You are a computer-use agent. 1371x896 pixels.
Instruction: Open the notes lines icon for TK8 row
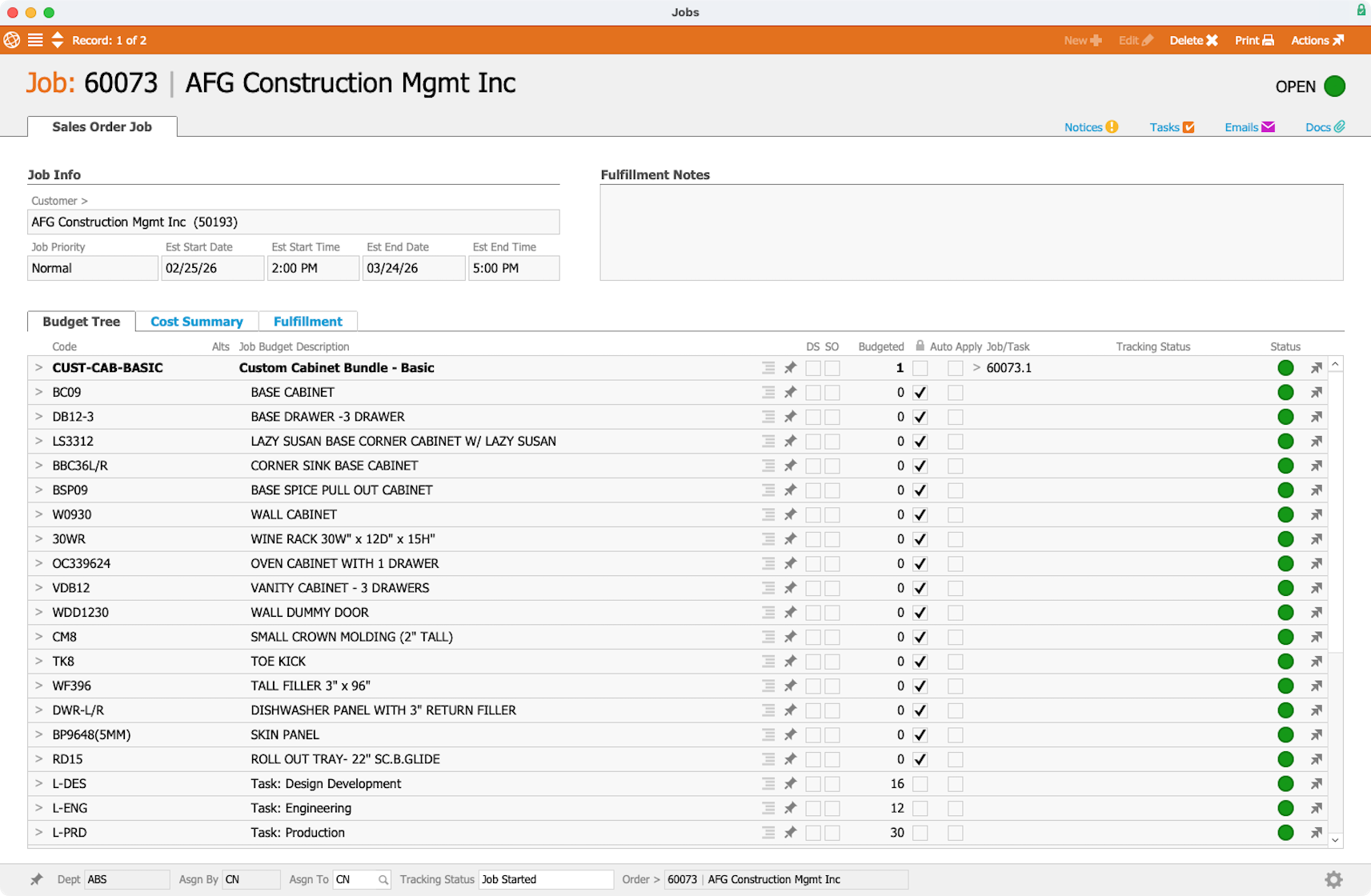[x=768, y=662]
